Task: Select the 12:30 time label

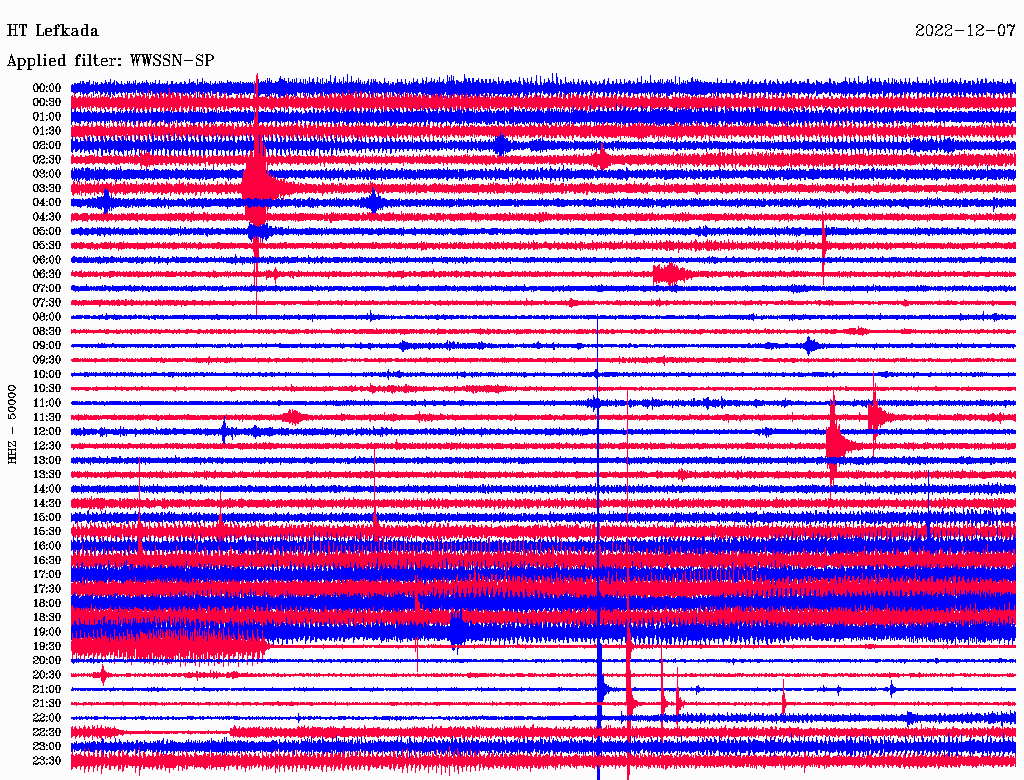Action: [46, 446]
